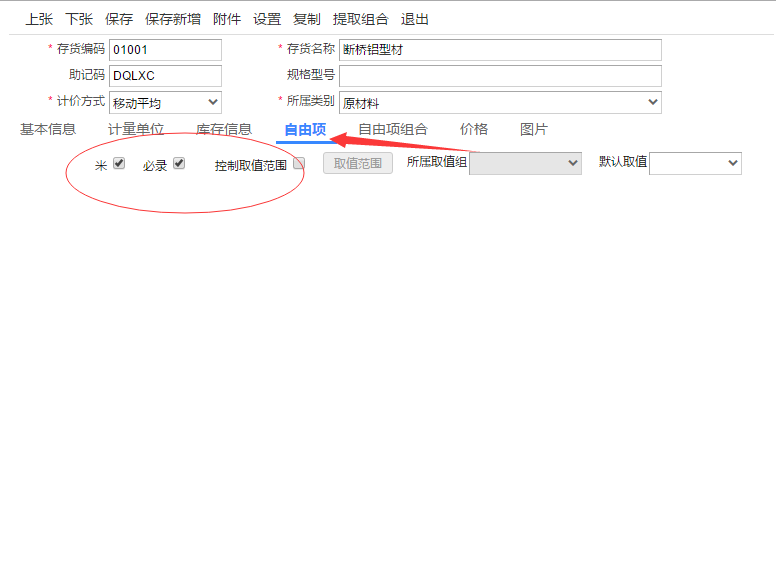The height and width of the screenshot is (564, 776).
Task: Click 保存新增 to save and add
Action: (173, 19)
